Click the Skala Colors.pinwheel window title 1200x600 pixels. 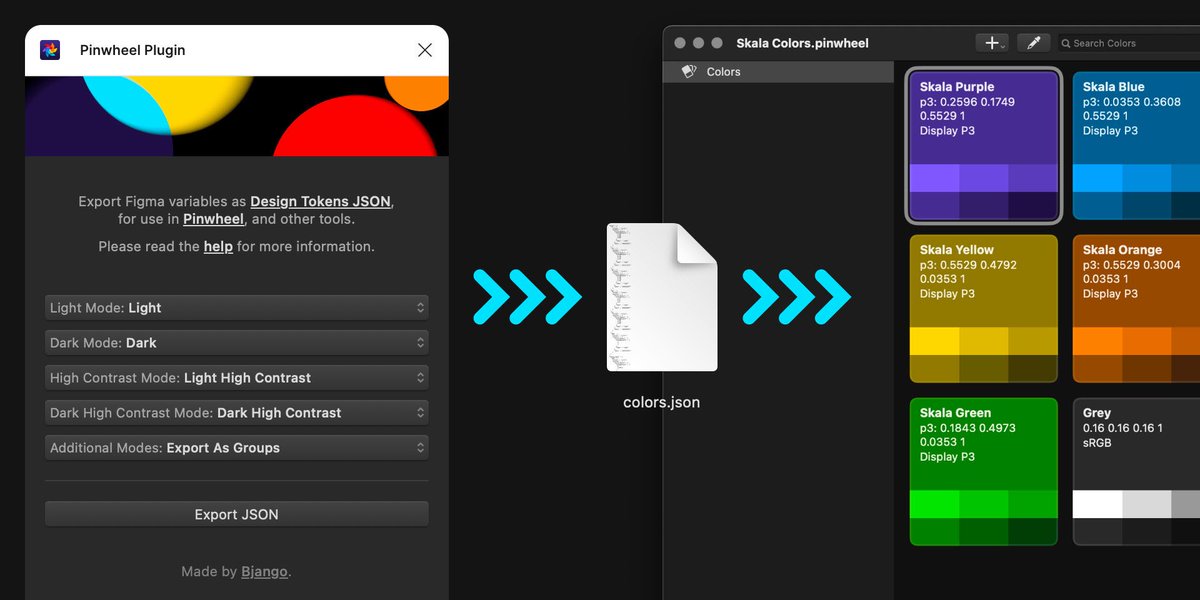click(802, 43)
